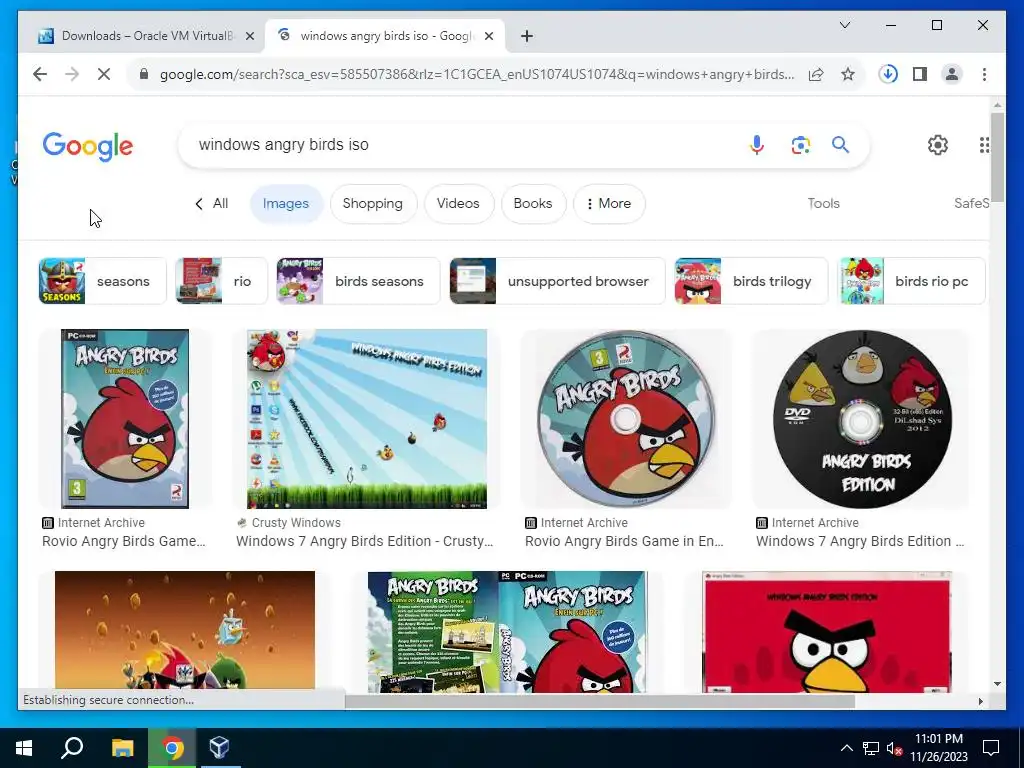Go back to the previous page
The height and width of the screenshot is (768, 1024).
coord(40,74)
